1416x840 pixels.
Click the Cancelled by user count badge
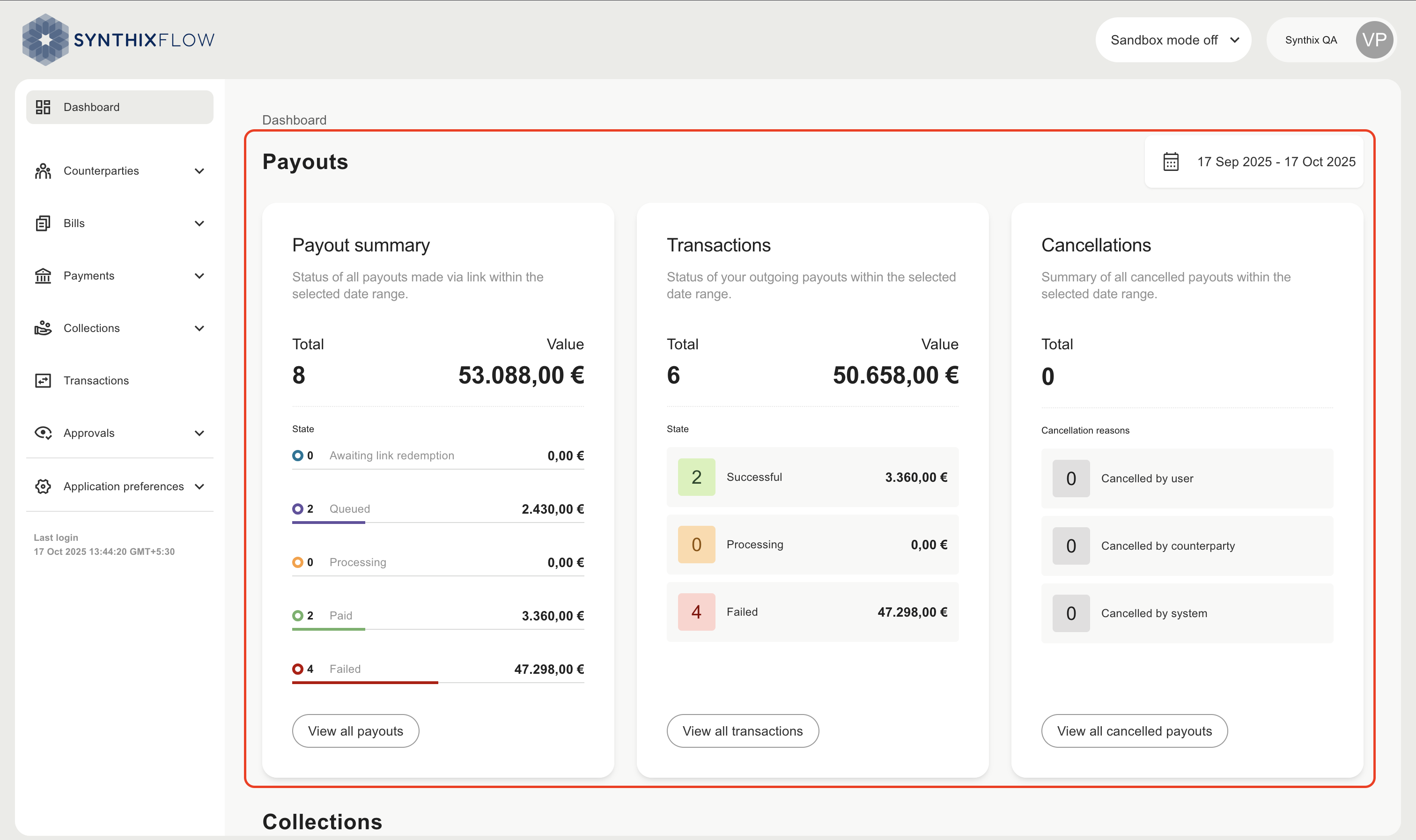(1071, 479)
